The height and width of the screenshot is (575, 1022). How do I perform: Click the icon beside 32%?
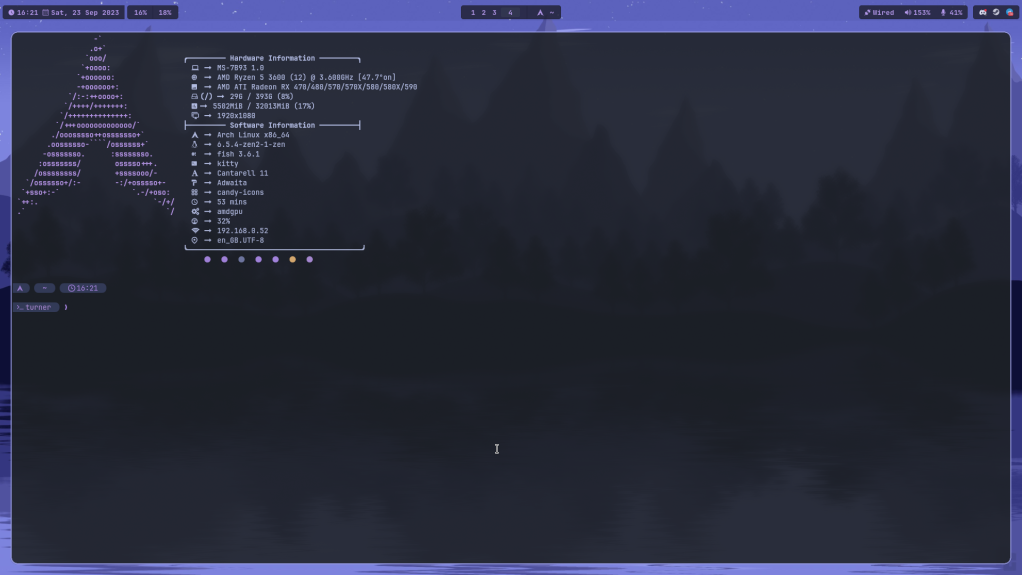pos(194,221)
